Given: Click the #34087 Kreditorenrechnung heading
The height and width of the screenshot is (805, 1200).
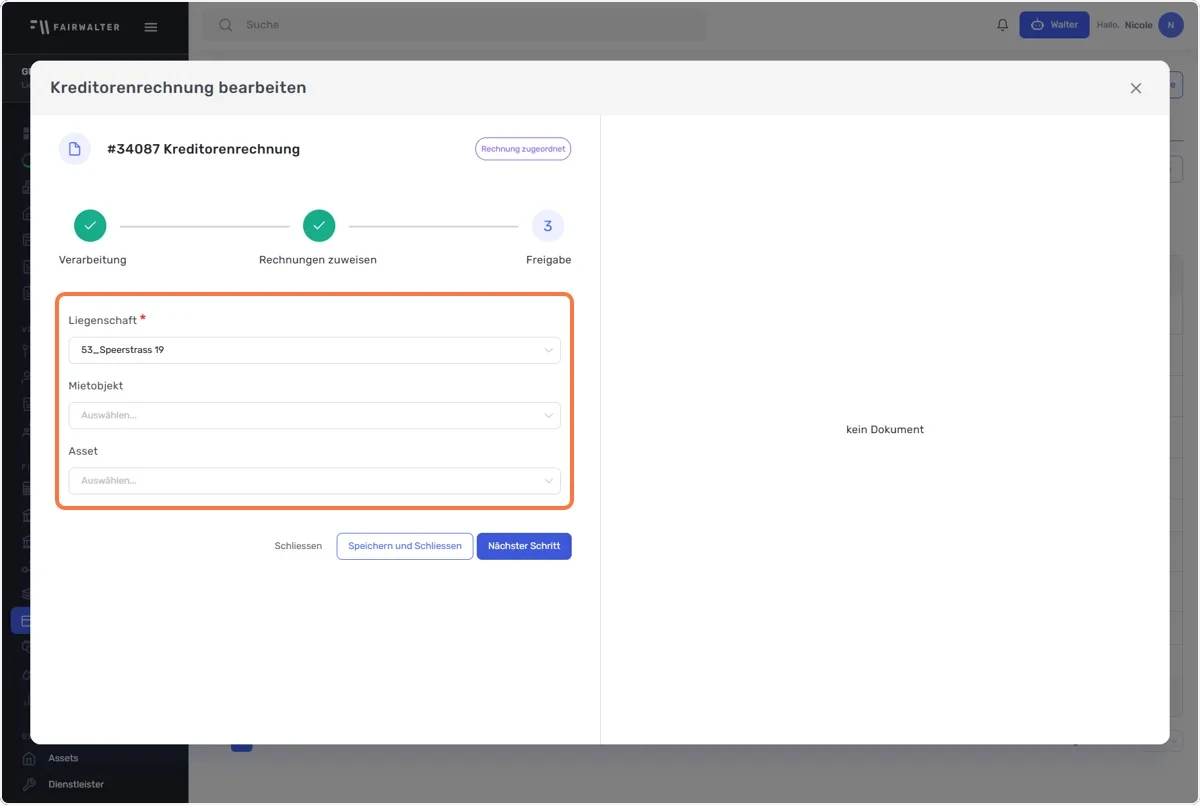Looking at the screenshot, I should 203,149.
